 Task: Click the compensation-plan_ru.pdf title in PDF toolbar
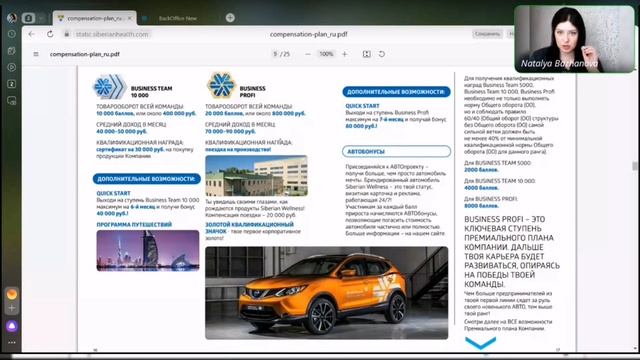point(84,54)
